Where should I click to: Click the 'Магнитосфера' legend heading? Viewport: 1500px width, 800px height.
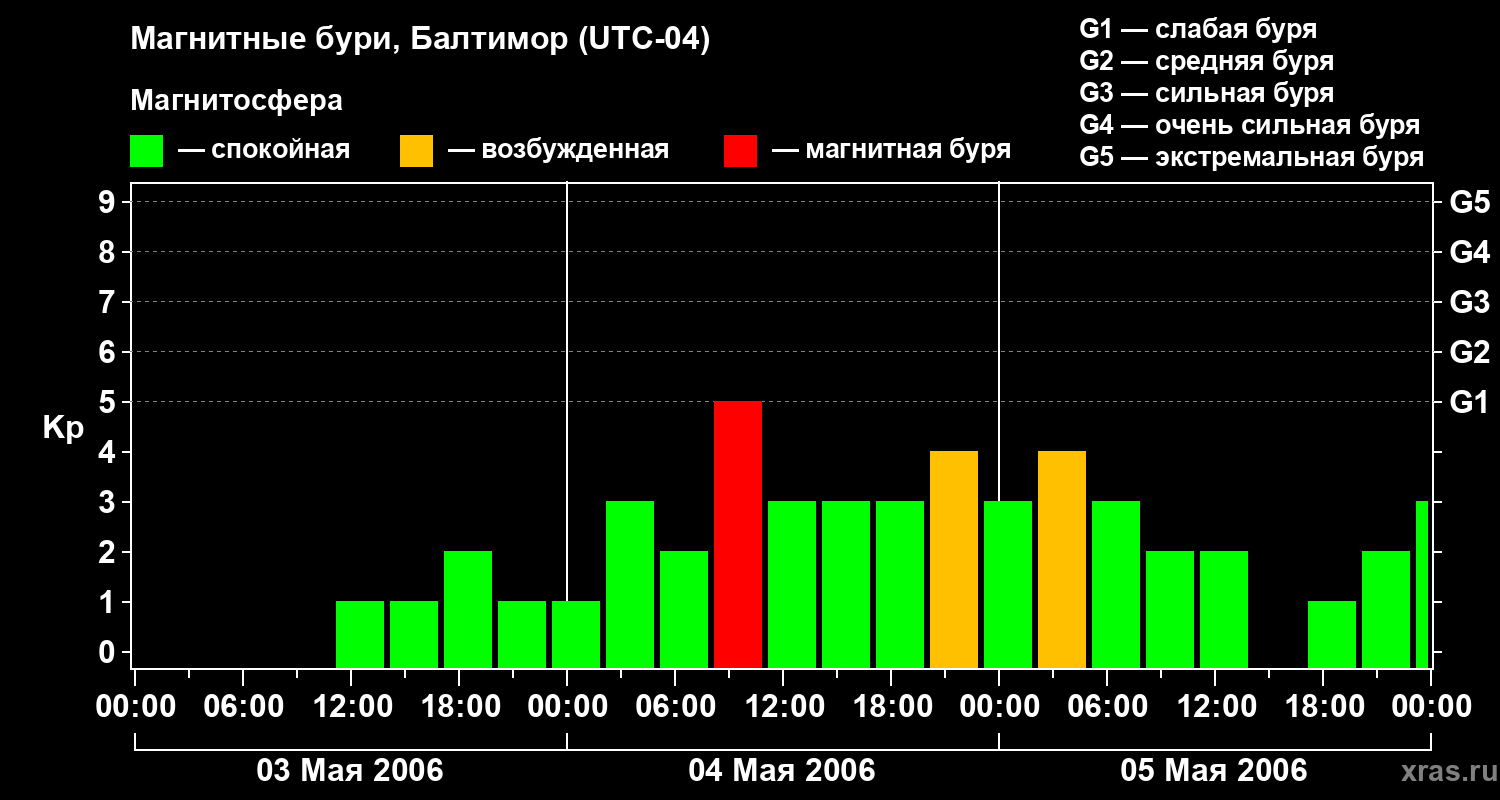236,101
